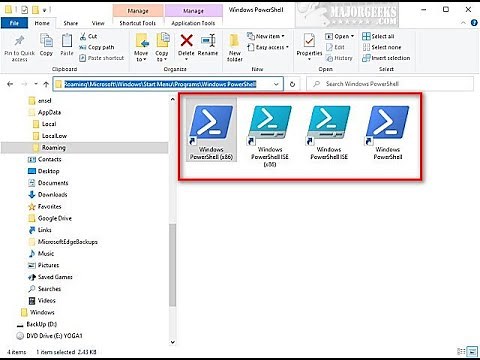Screen dimensions: 480x360
Task: Open the LocalLow folder in tree
Action: coord(50,136)
